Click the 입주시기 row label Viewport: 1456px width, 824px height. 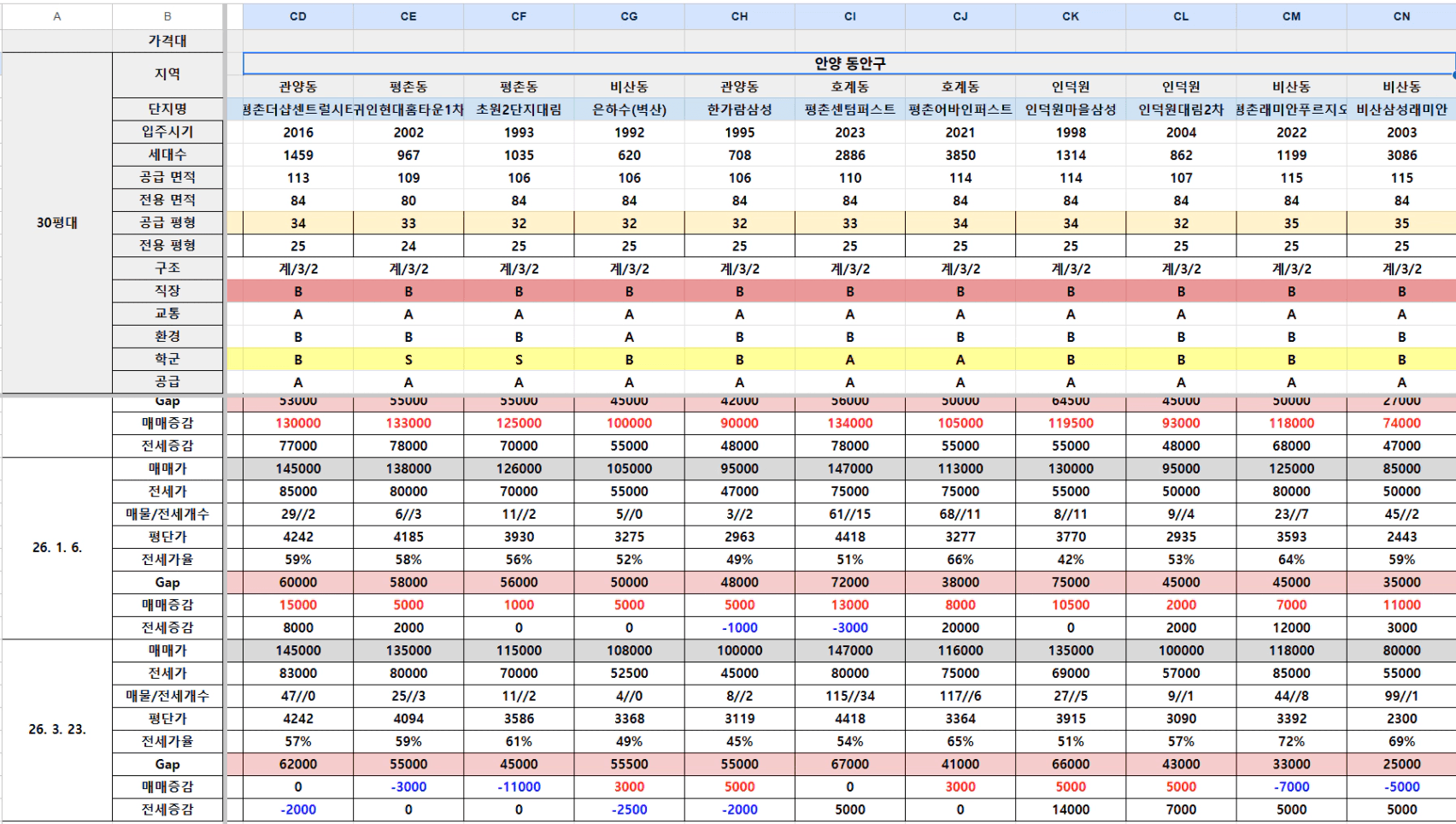tap(167, 132)
